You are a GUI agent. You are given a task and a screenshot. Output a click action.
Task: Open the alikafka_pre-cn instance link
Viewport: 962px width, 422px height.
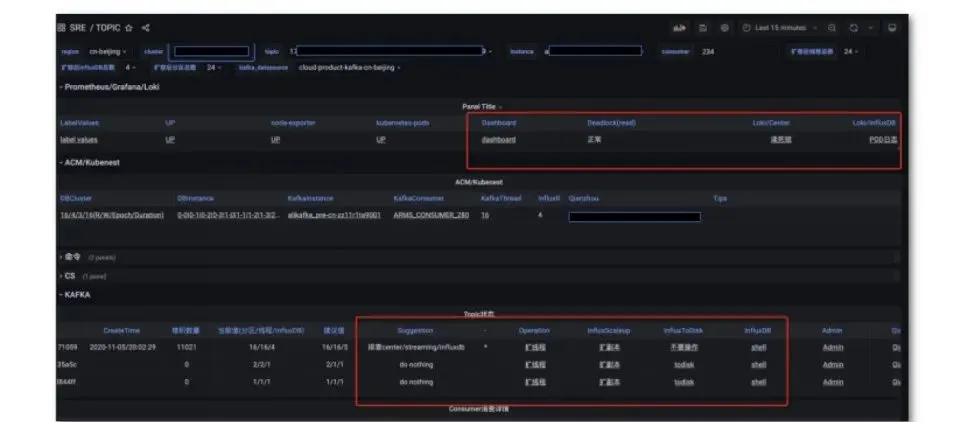coord(334,215)
